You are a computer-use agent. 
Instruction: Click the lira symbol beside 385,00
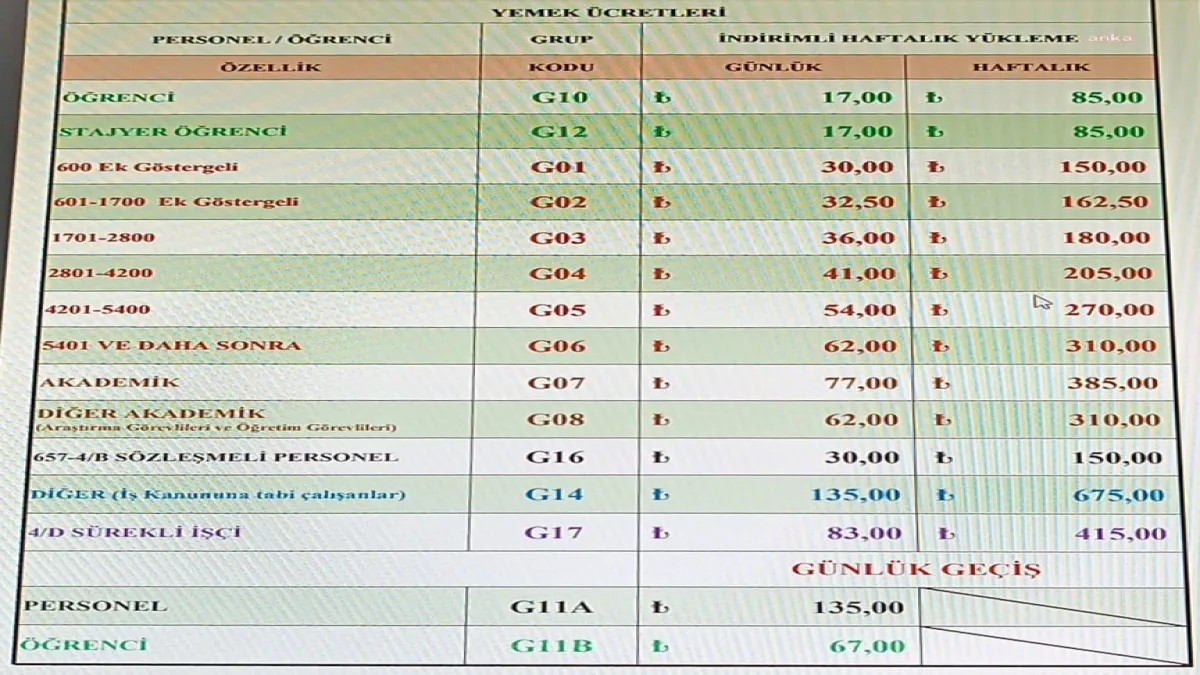pos(939,383)
